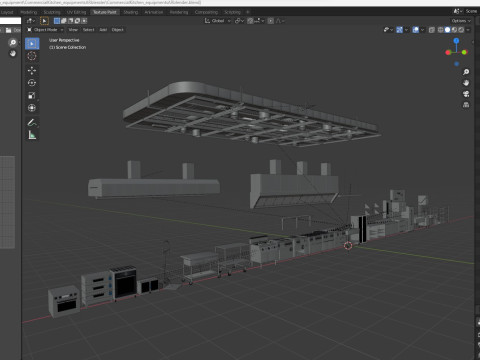
Task: Click the viewport zoom magnifier icon
Action: (466, 72)
